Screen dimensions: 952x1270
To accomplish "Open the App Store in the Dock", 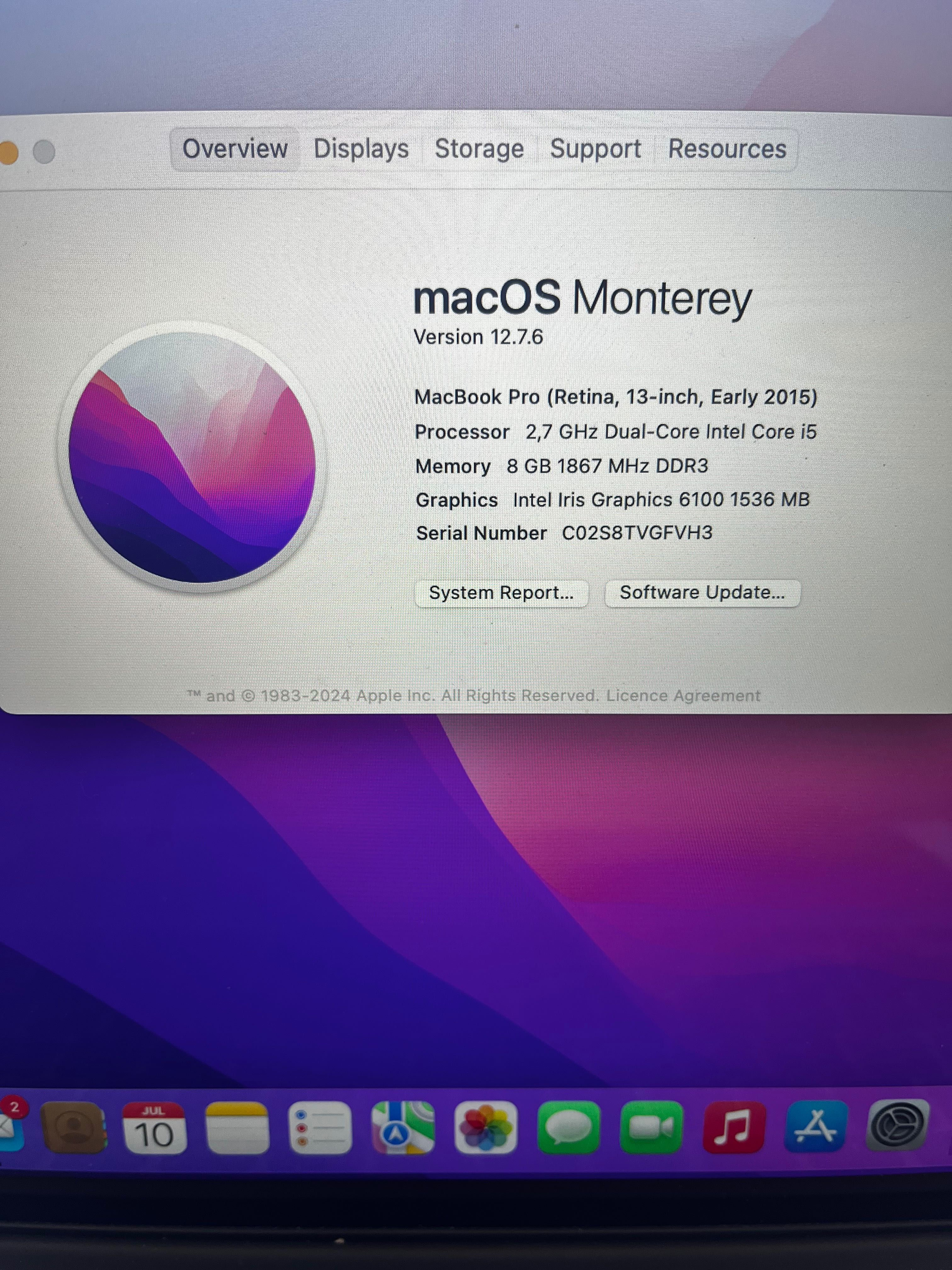I will [x=817, y=1126].
